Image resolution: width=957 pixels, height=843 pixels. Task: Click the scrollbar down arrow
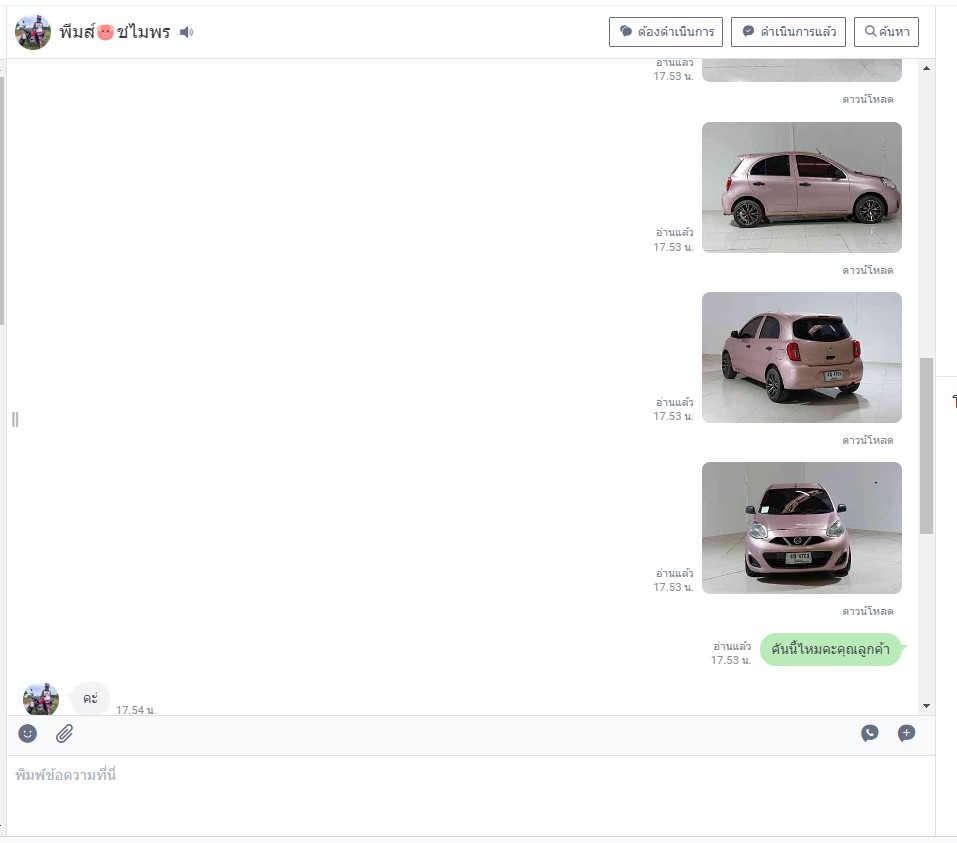pyautogui.click(x=926, y=706)
